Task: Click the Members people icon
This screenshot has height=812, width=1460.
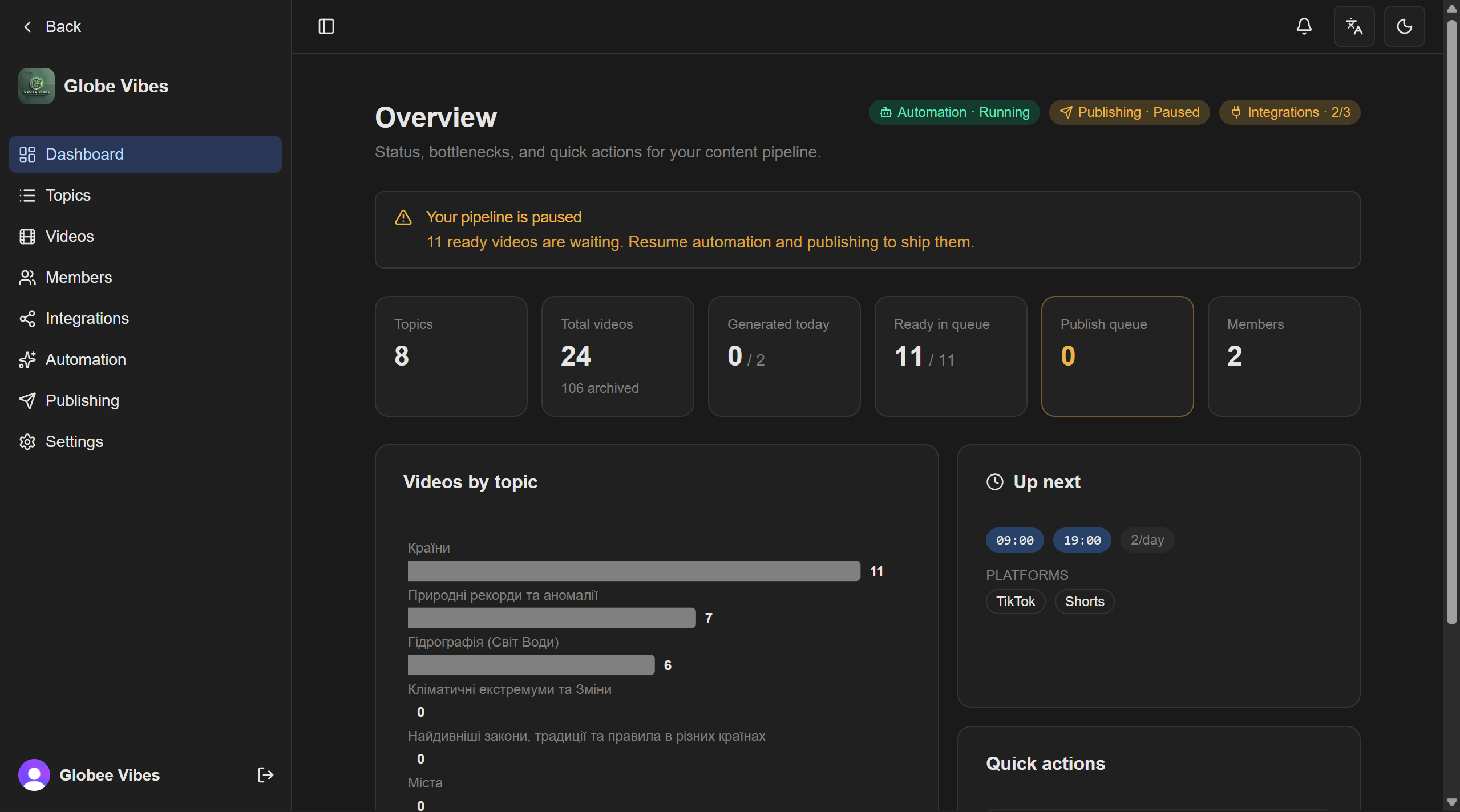Action: [27, 278]
